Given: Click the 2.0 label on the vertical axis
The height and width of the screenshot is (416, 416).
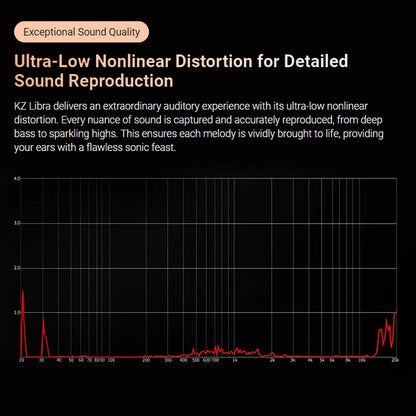Looking at the screenshot, I should (x=17, y=268).
